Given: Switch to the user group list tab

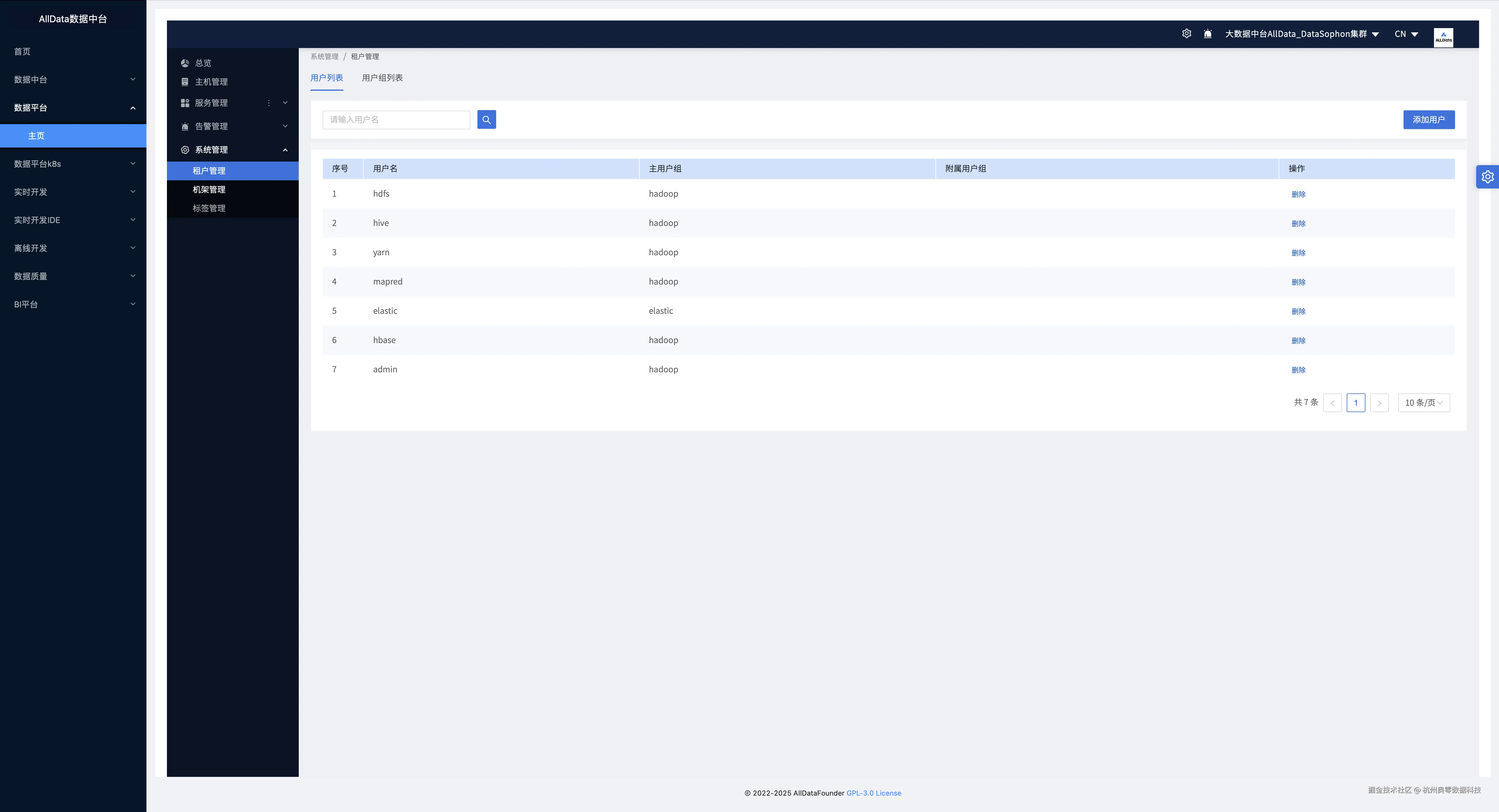Looking at the screenshot, I should (382, 78).
